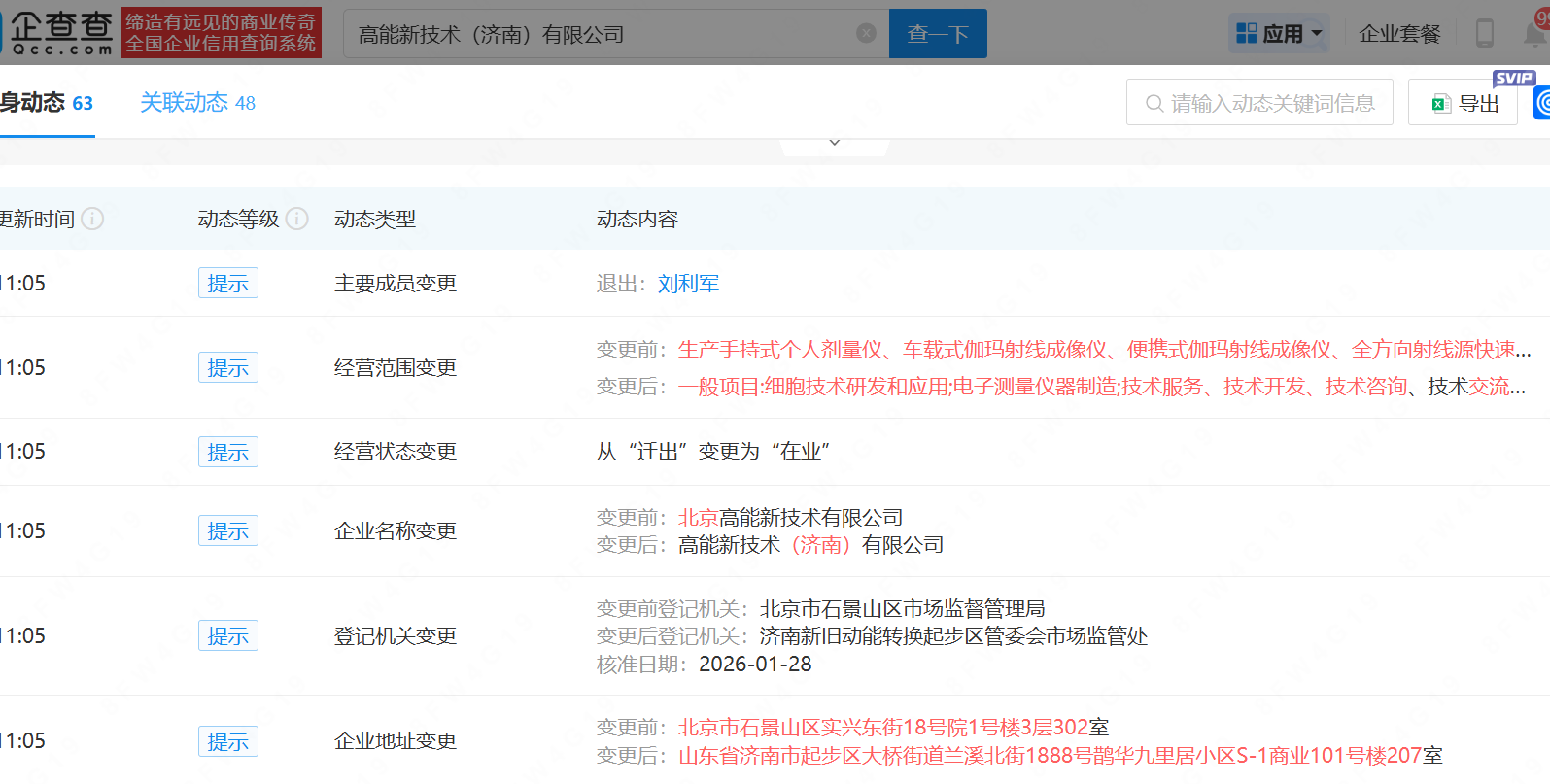Click info icon next to 更新时间

coord(92,219)
